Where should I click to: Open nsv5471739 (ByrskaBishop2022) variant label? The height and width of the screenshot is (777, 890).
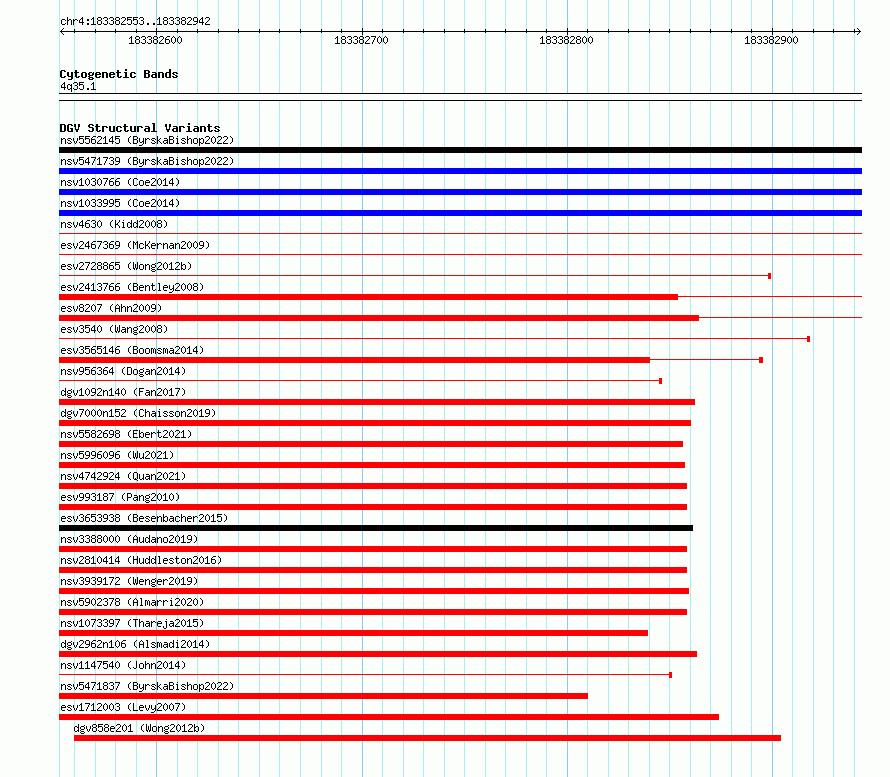(x=147, y=161)
